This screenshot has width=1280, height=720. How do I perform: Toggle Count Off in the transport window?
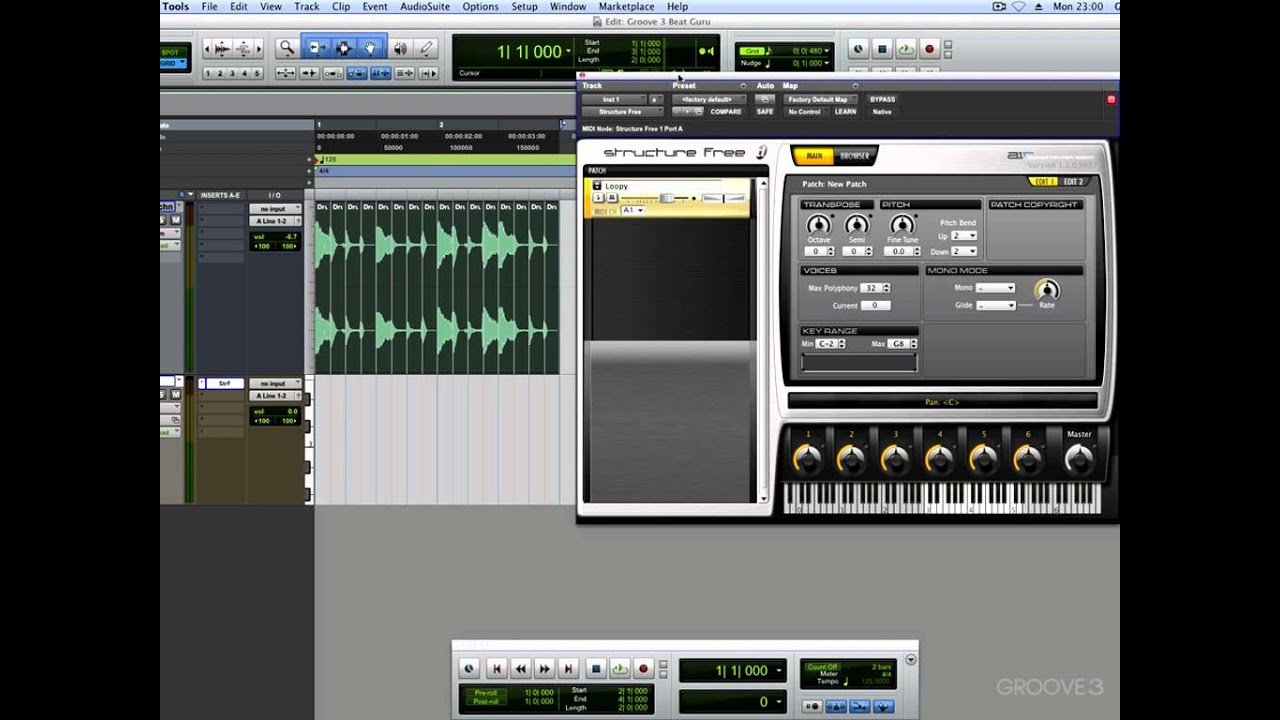(x=822, y=667)
